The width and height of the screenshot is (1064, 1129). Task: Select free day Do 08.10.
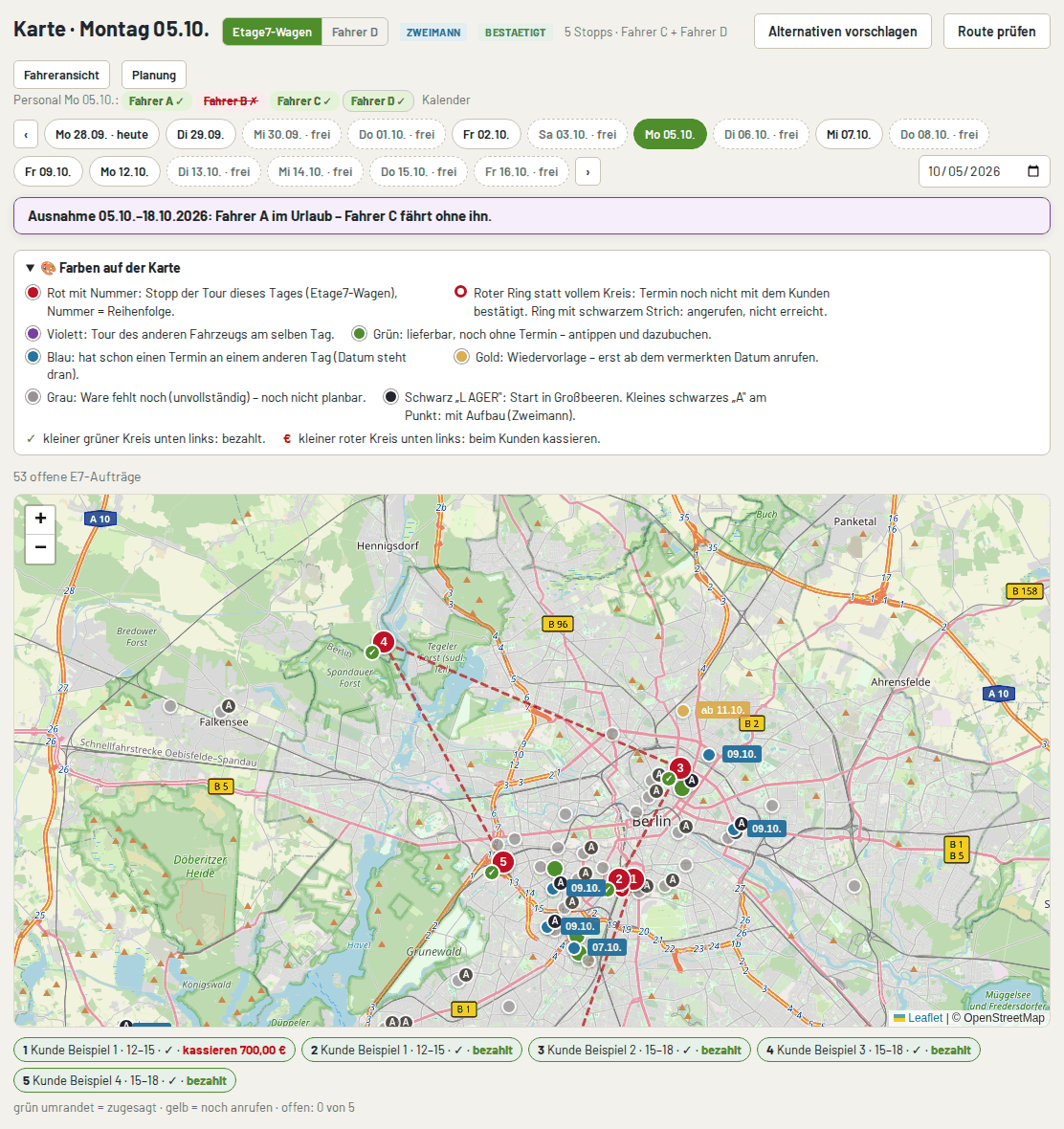point(939,135)
